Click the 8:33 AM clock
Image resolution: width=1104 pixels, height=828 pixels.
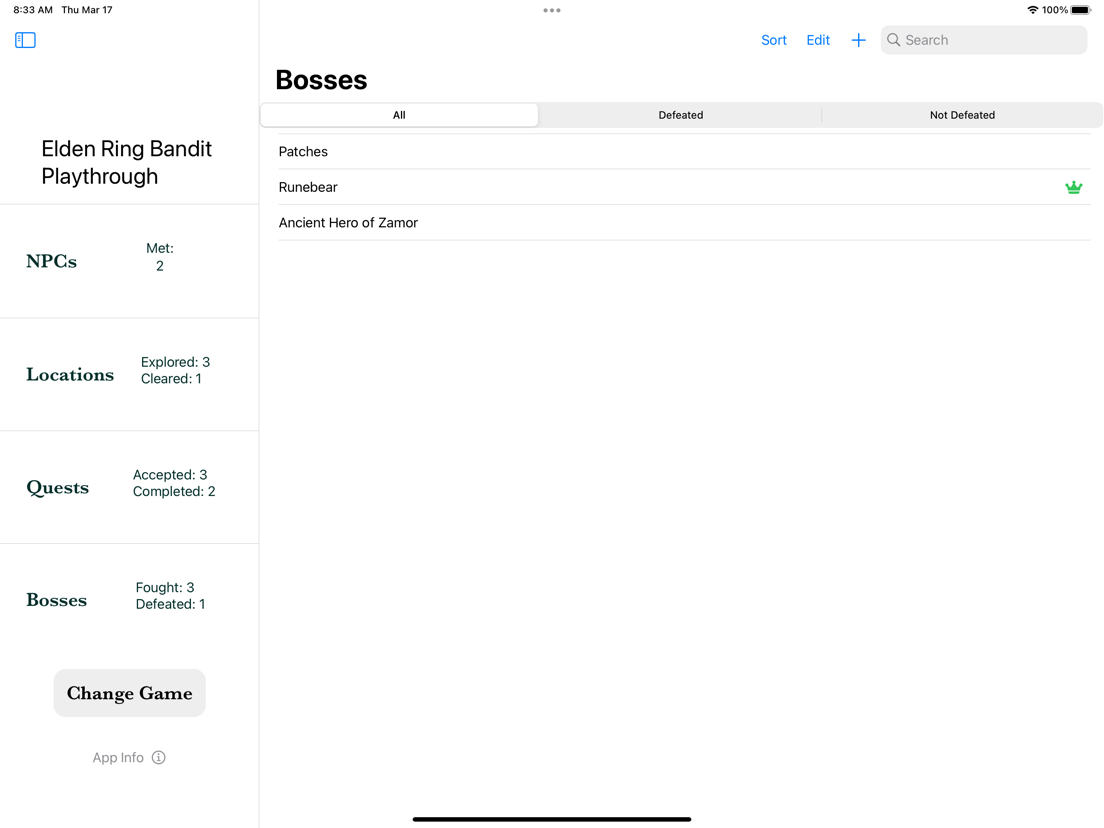tap(33, 10)
